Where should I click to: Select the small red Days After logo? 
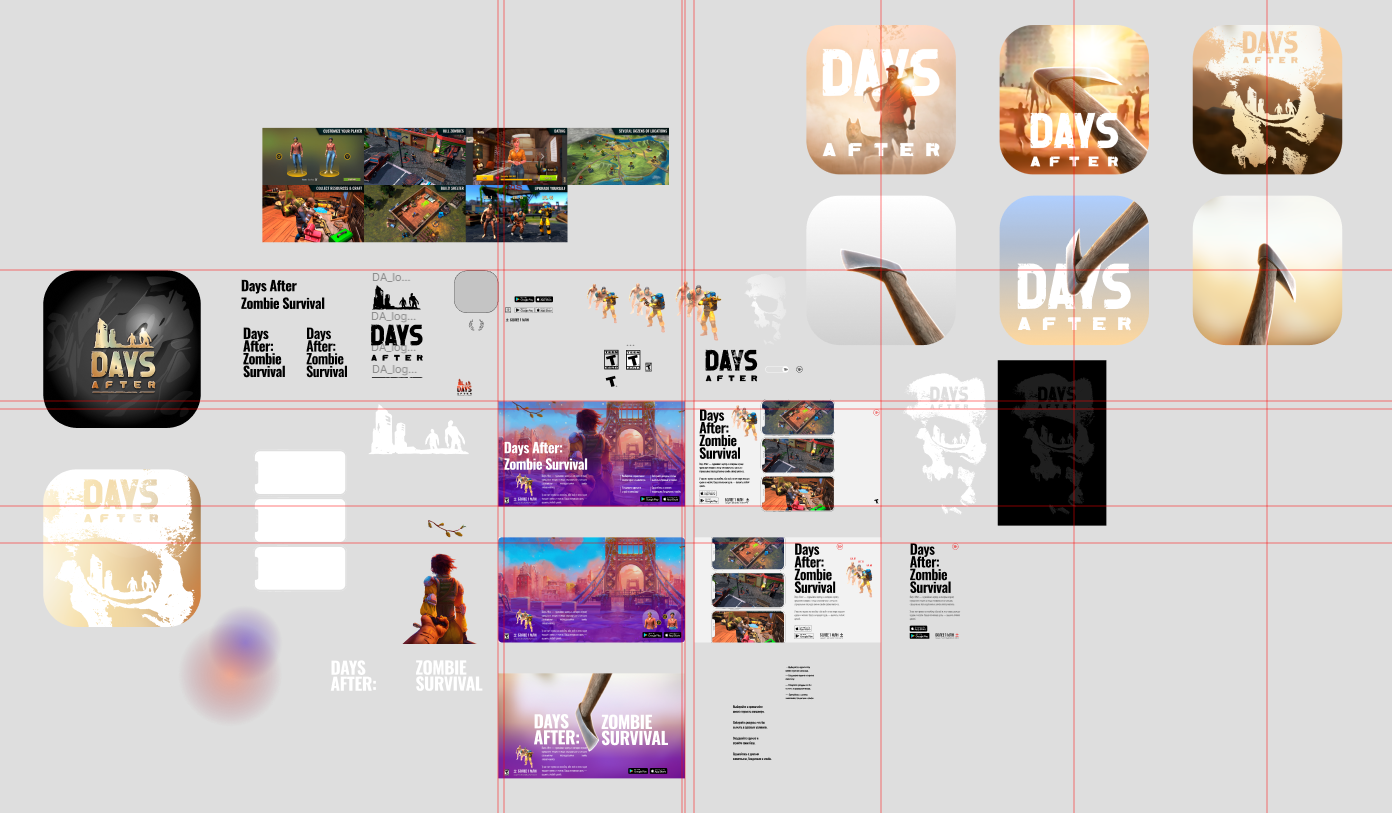pos(464,388)
